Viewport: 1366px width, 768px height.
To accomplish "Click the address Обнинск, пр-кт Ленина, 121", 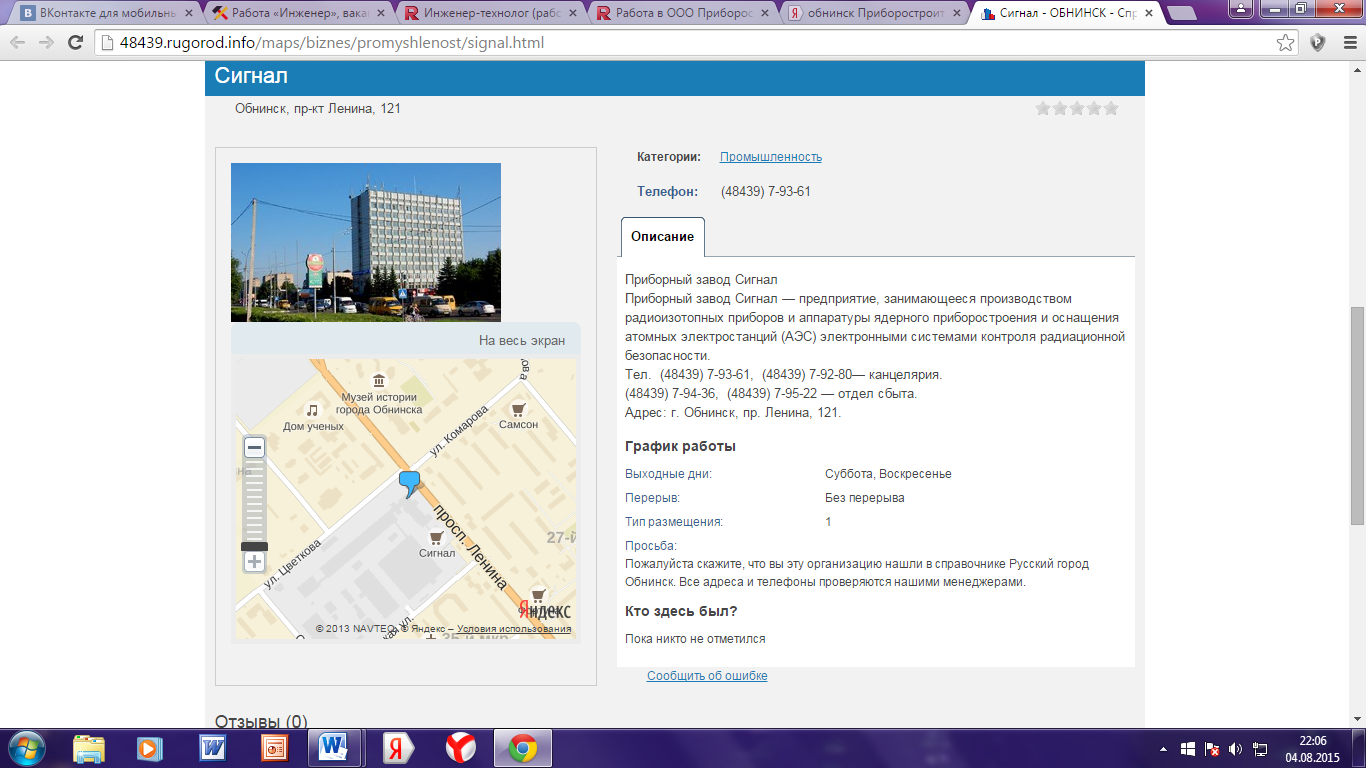I will (318, 108).
